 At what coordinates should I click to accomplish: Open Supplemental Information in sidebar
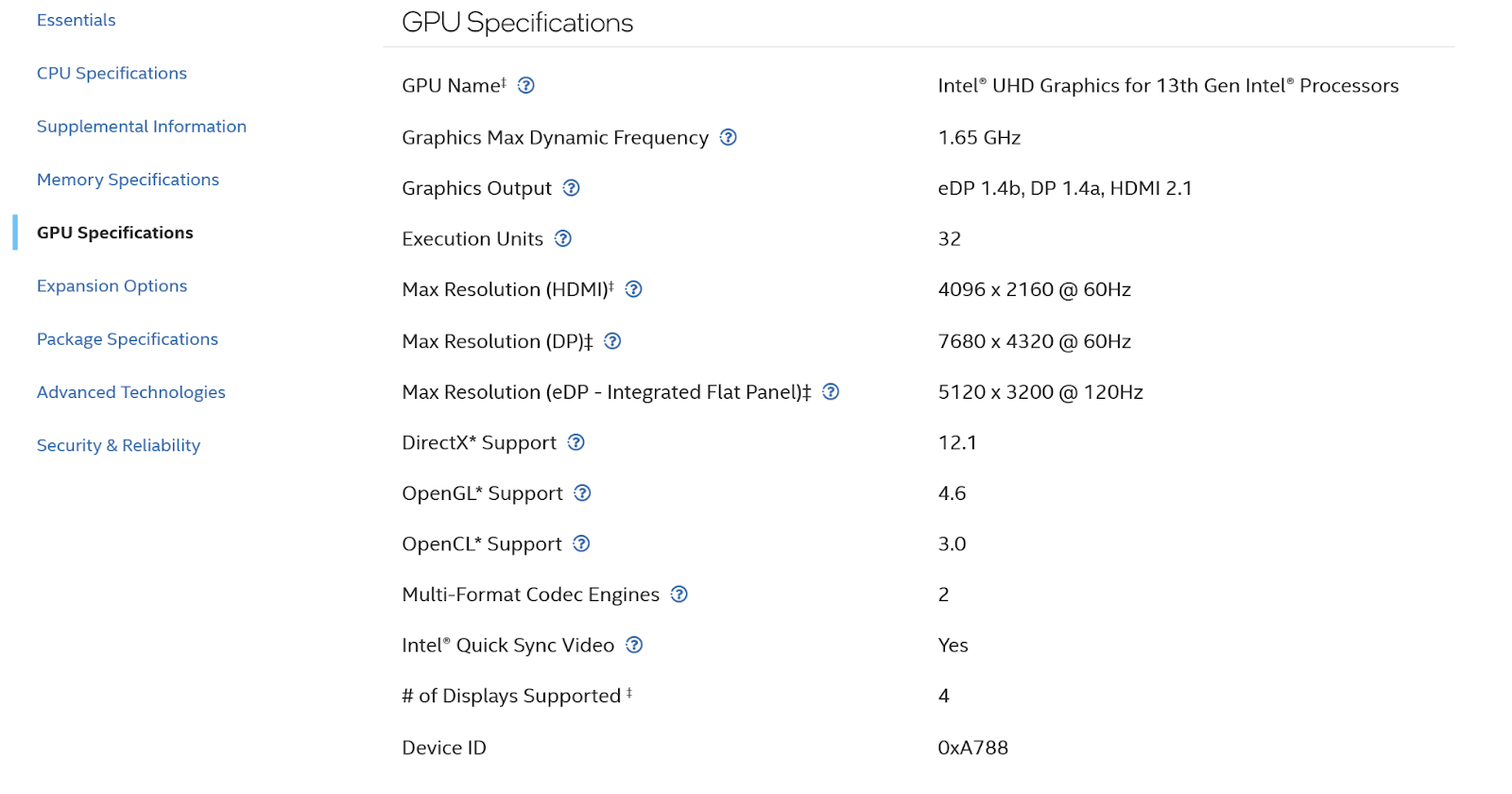(142, 127)
